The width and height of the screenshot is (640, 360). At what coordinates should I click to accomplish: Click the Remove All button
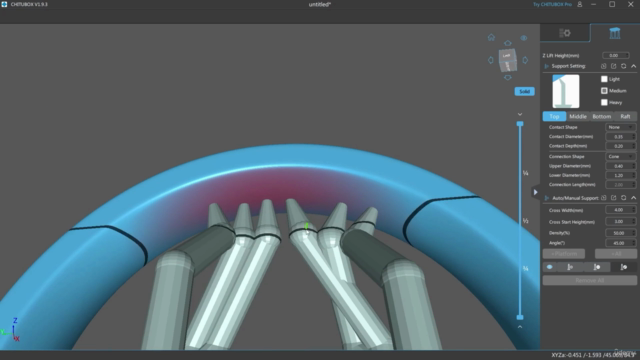590,280
